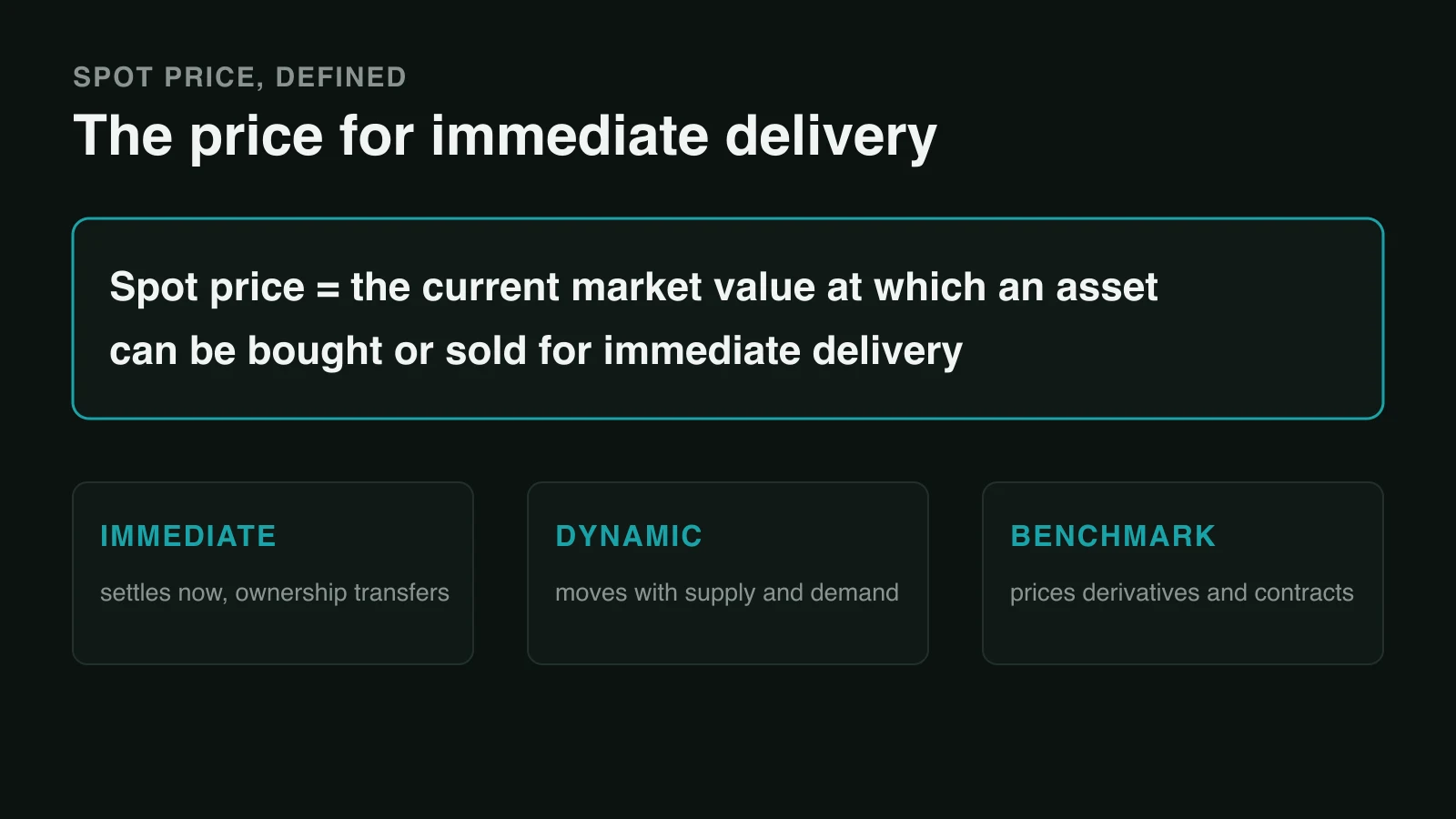Select the BENCHMARK card heading

click(x=1113, y=536)
